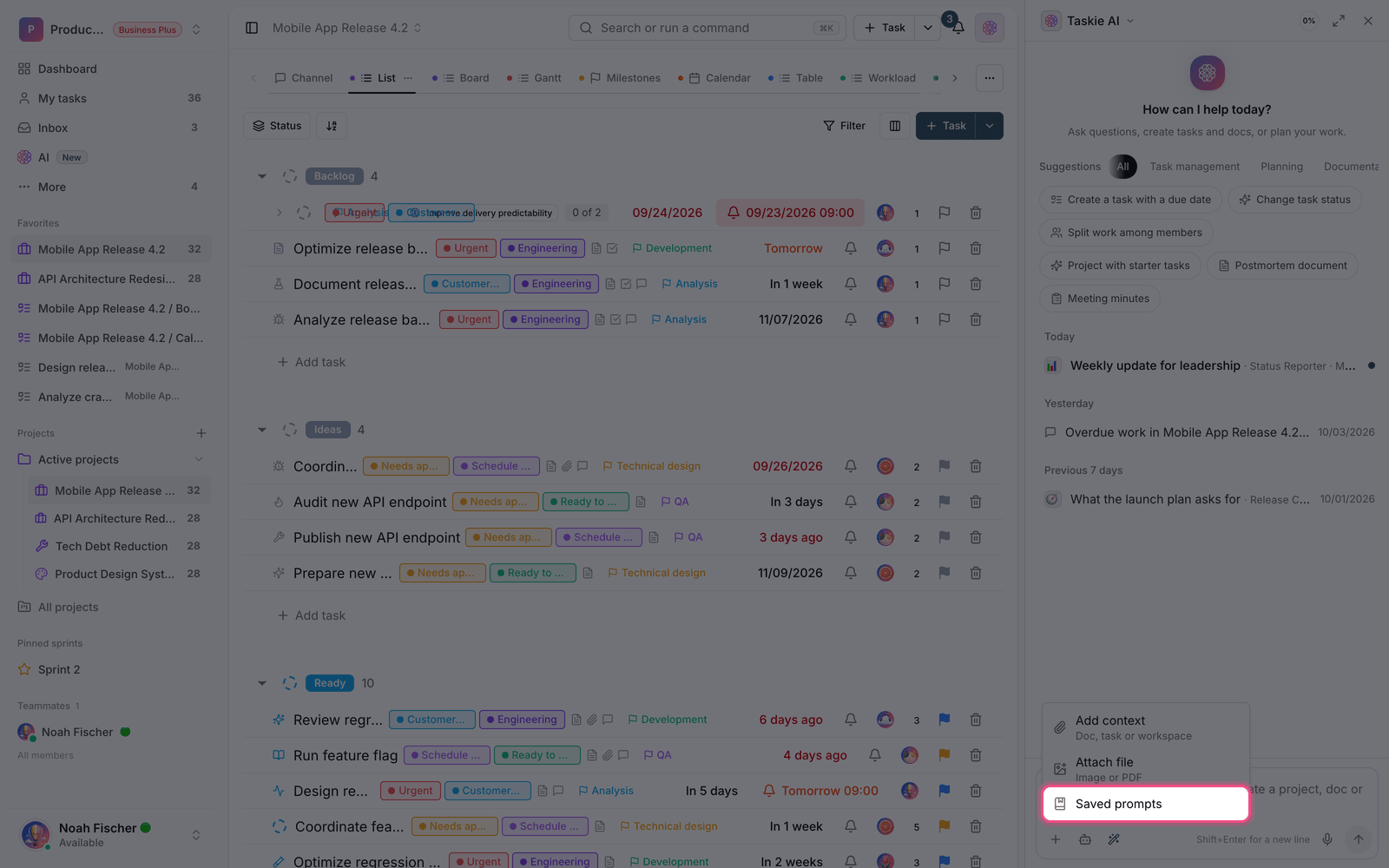Image resolution: width=1389 pixels, height=868 pixels.
Task: Switch to Board view tab
Action: click(x=461, y=78)
